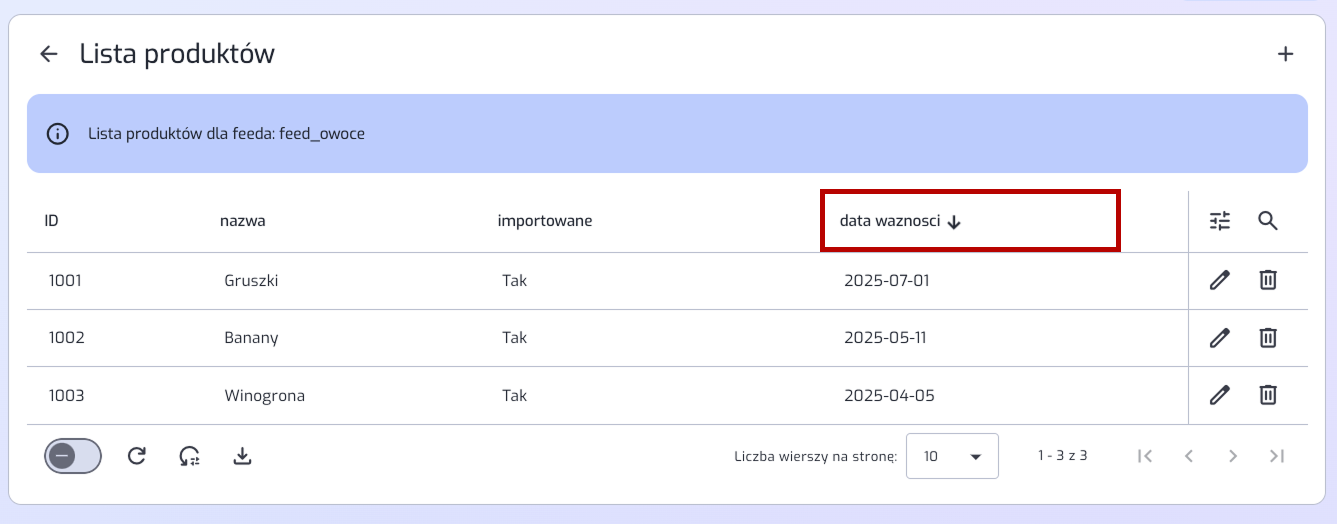Add a new product with plus icon
Image resolution: width=1337 pixels, height=524 pixels.
[1286, 54]
